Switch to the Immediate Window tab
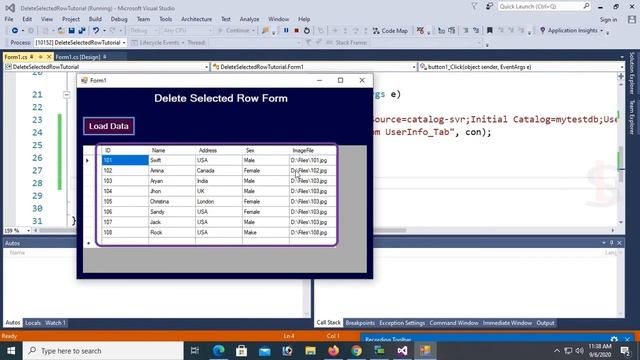 [x=507, y=323]
